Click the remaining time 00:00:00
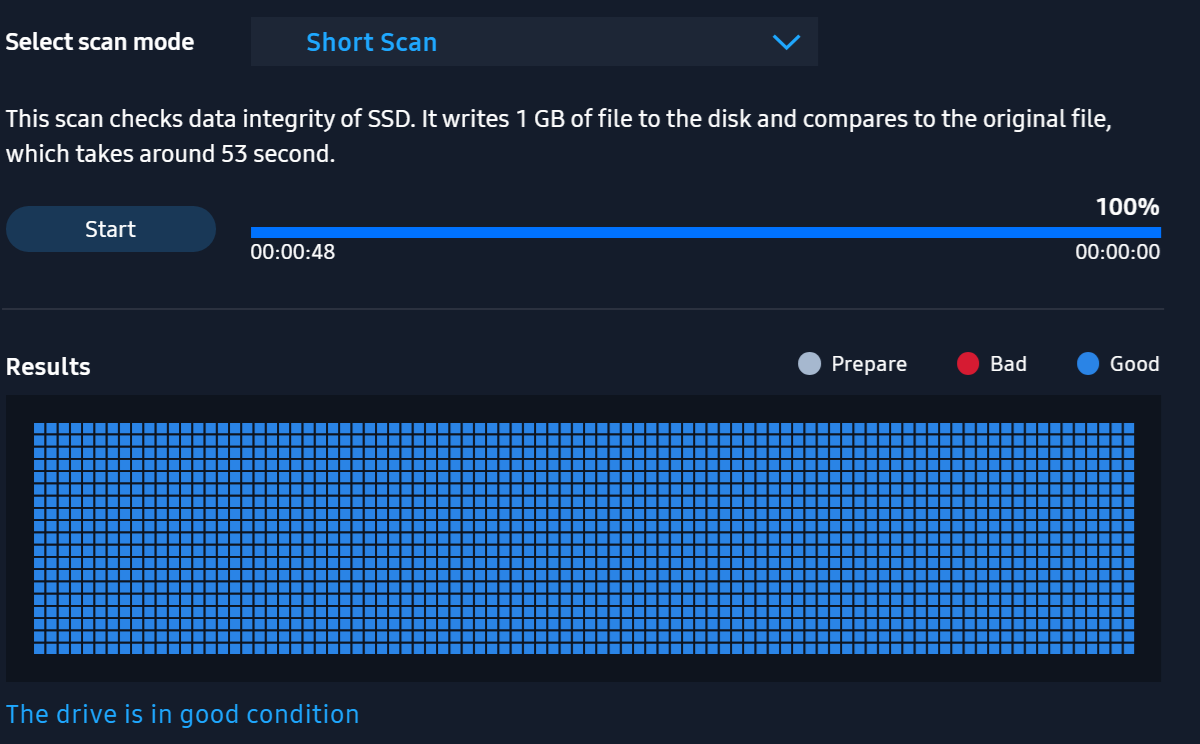 pyautogui.click(x=1117, y=252)
